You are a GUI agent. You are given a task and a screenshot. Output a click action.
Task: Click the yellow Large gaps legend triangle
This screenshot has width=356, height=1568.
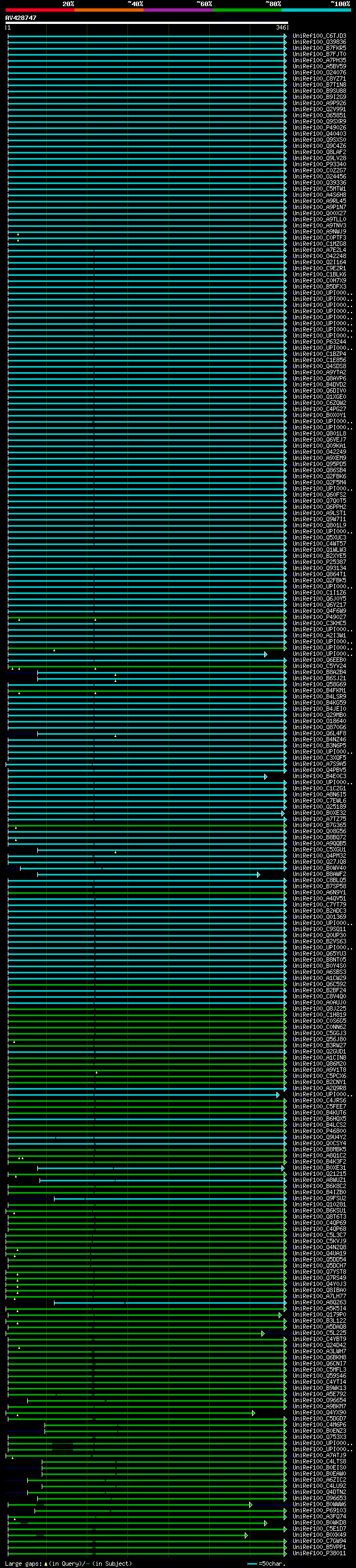pos(46,1563)
